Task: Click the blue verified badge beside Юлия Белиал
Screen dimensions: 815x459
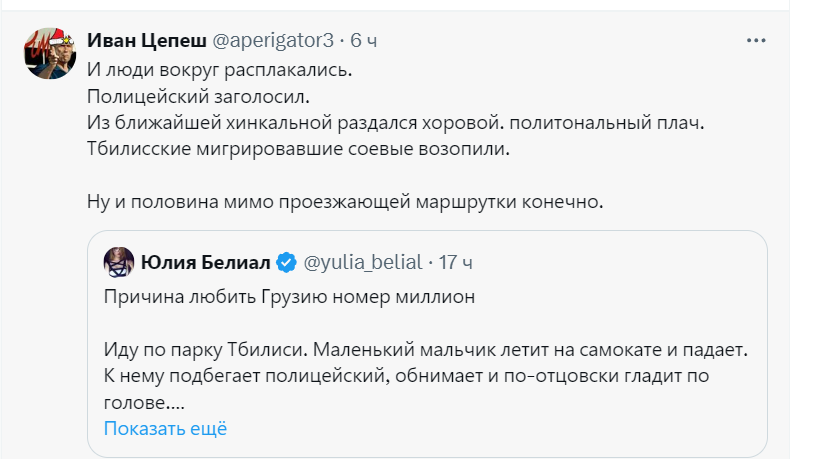Action: click(286, 263)
